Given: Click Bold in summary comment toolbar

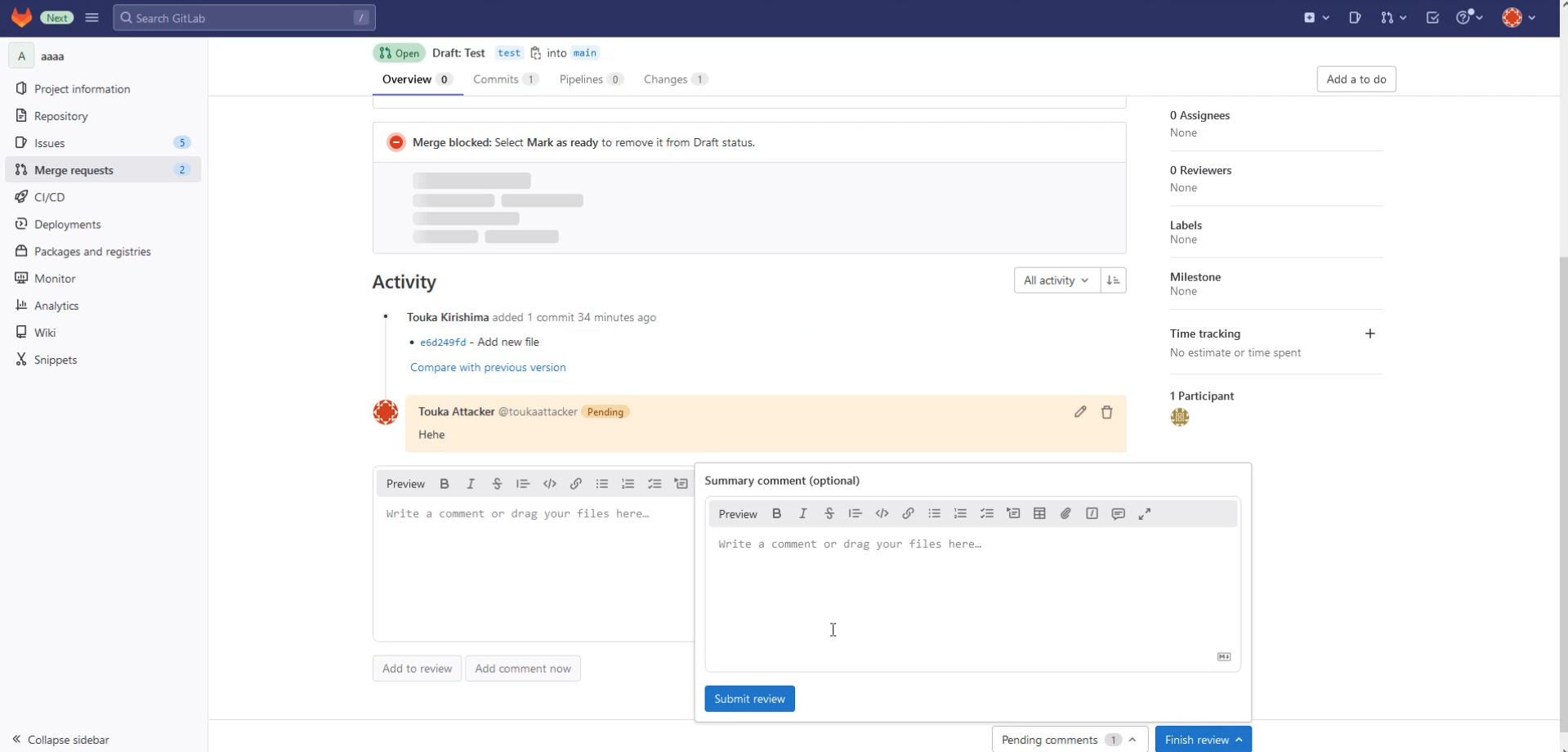Looking at the screenshot, I should [x=776, y=513].
